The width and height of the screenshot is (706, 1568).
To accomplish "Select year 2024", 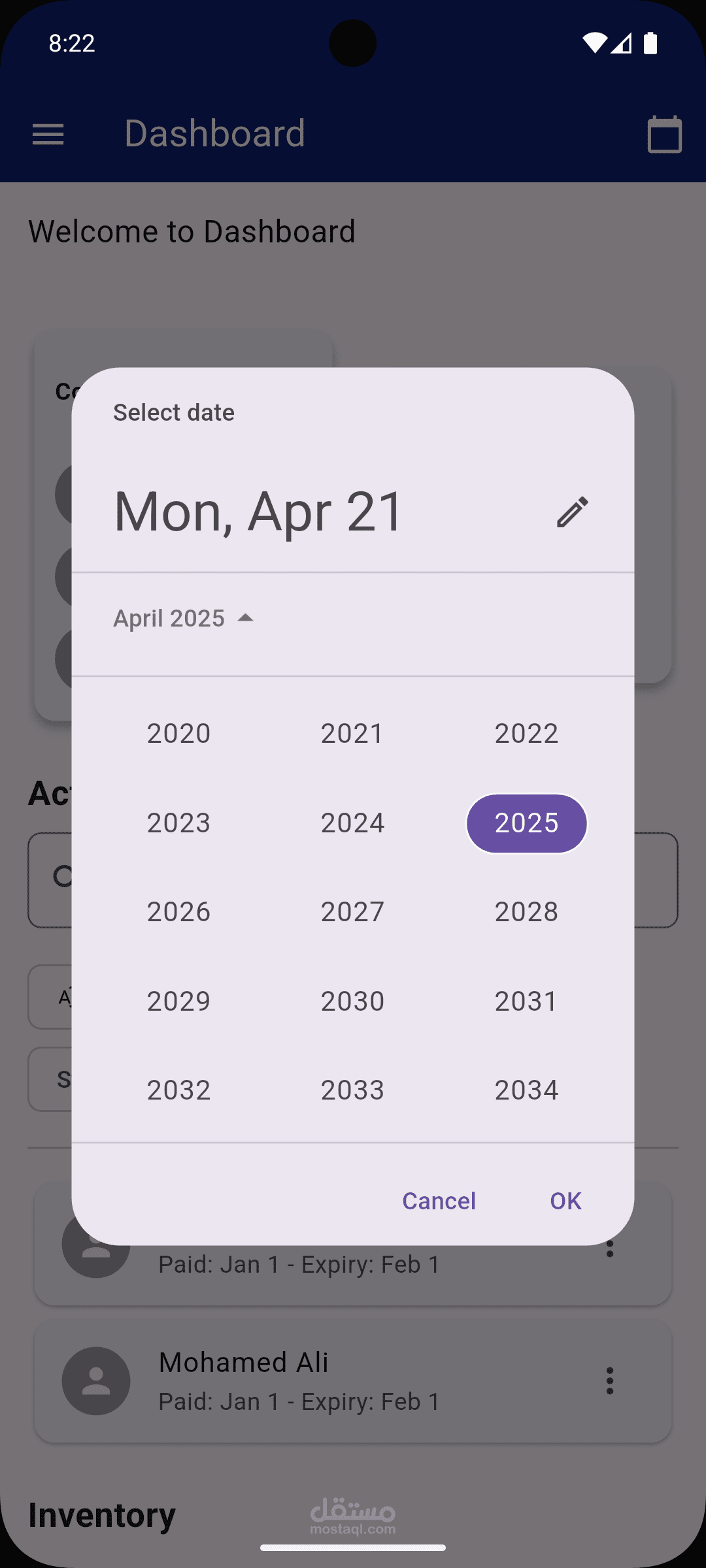I will pos(352,823).
